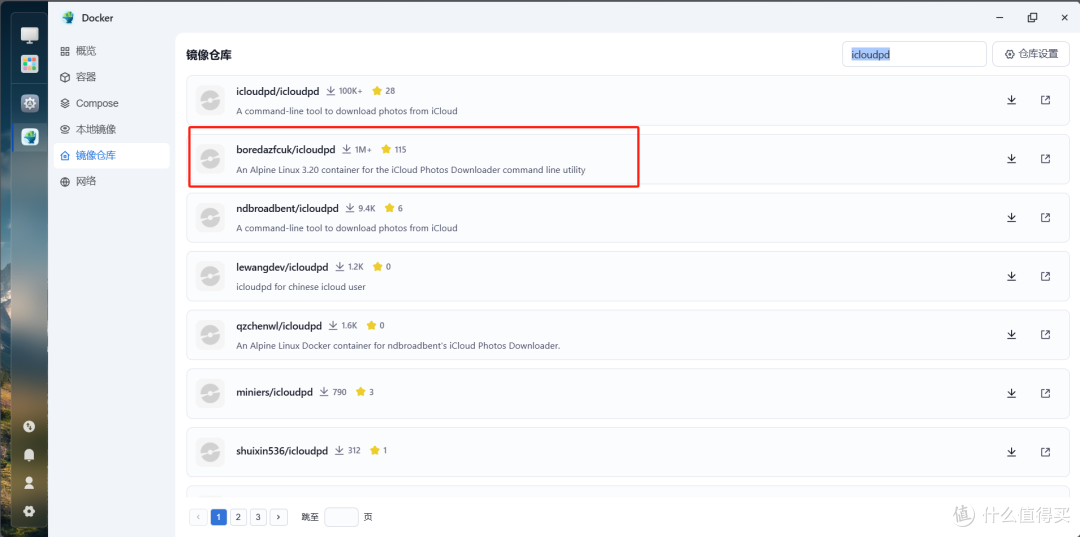Go to page 3 of results
Screen dimensions: 1080x537
tap(258, 517)
